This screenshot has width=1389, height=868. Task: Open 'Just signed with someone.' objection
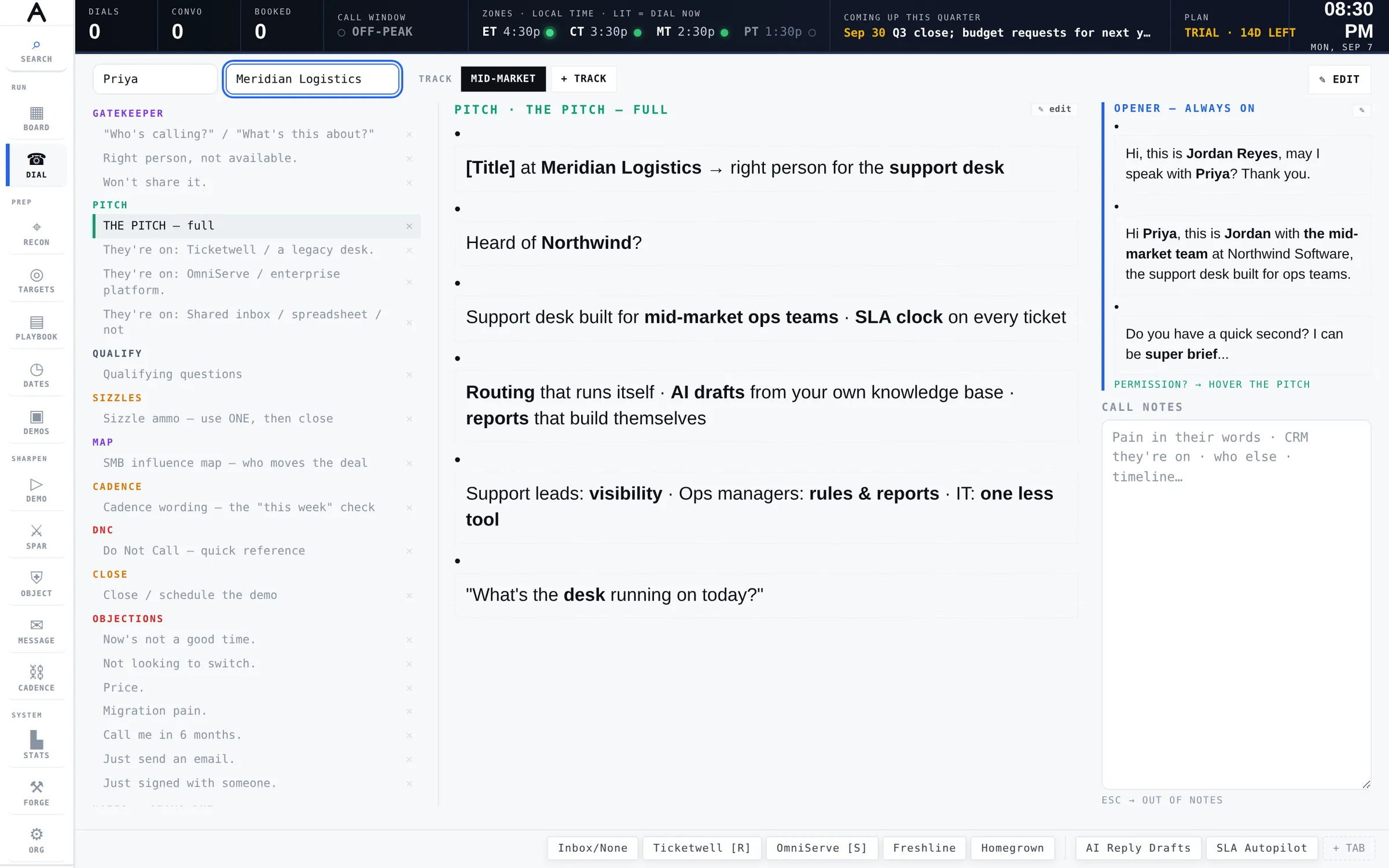click(x=256, y=784)
